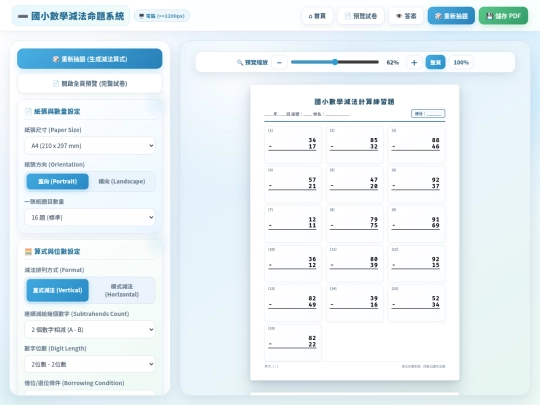Click the 算式與位數設定 section icon
The height and width of the screenshot is (405, 540).
pos(28,251)
